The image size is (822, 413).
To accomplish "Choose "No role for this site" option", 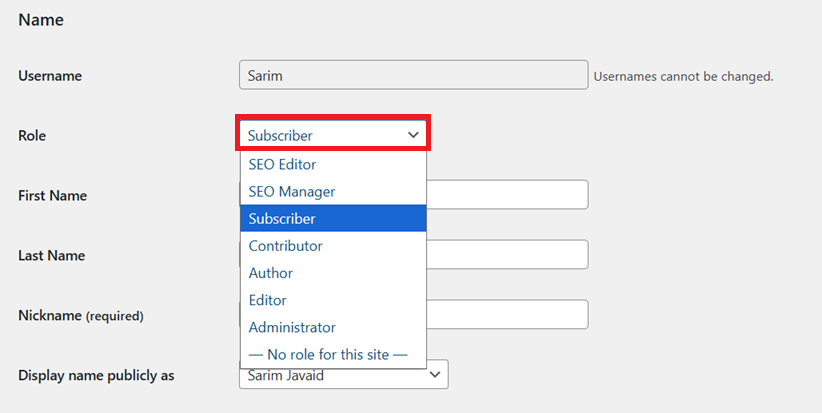I will point(333,355).
